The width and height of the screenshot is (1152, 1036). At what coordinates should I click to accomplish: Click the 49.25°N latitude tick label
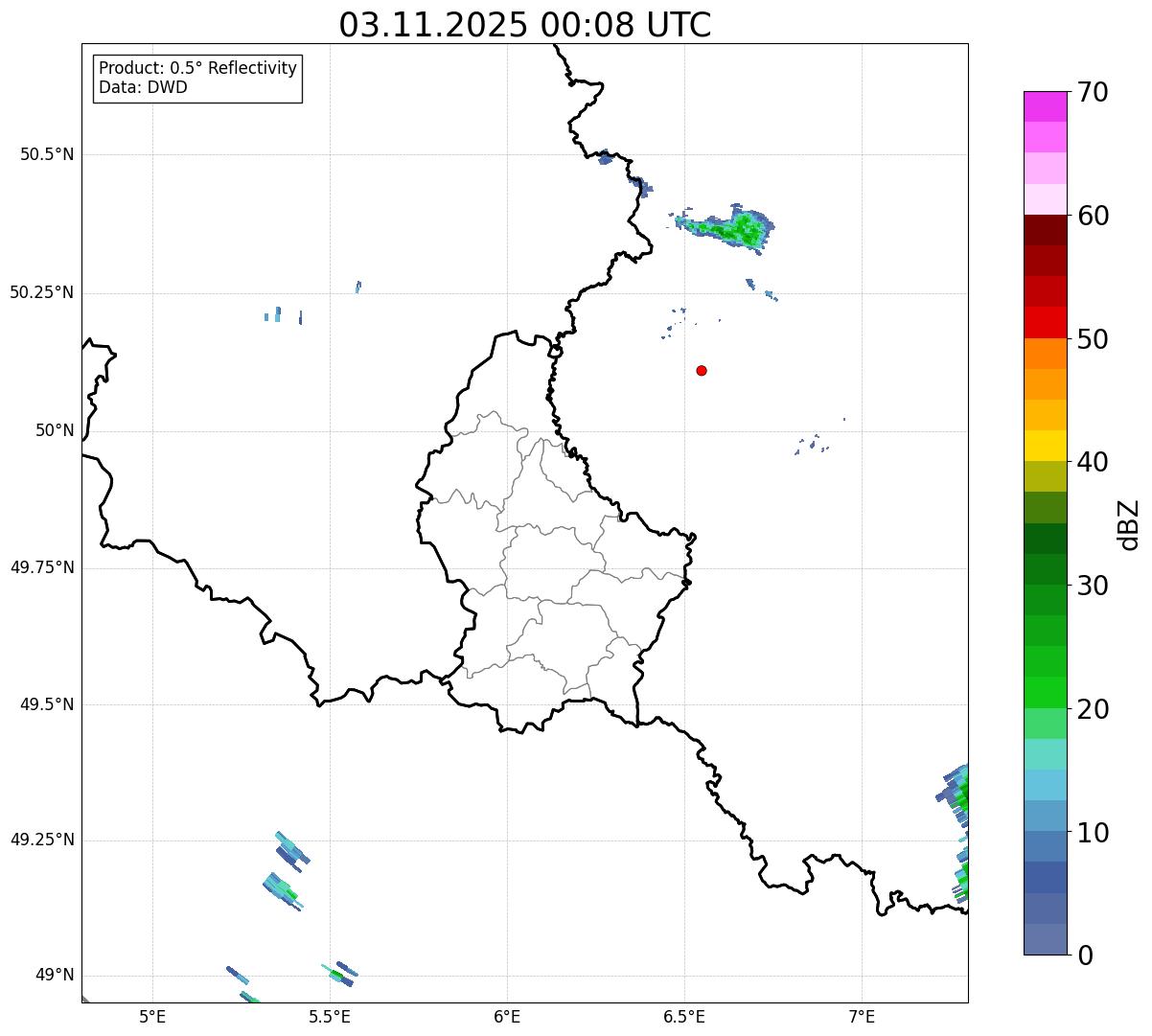point(42,840)
